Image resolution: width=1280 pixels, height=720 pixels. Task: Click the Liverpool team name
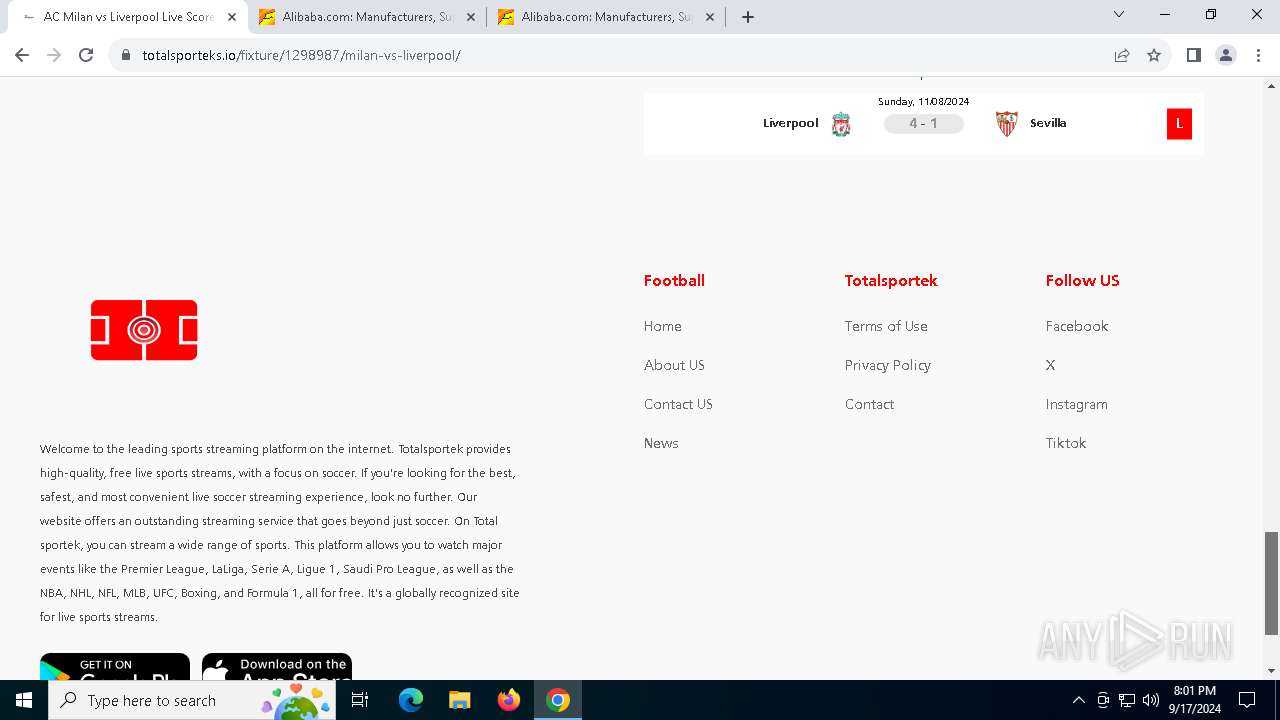(791, 123)
